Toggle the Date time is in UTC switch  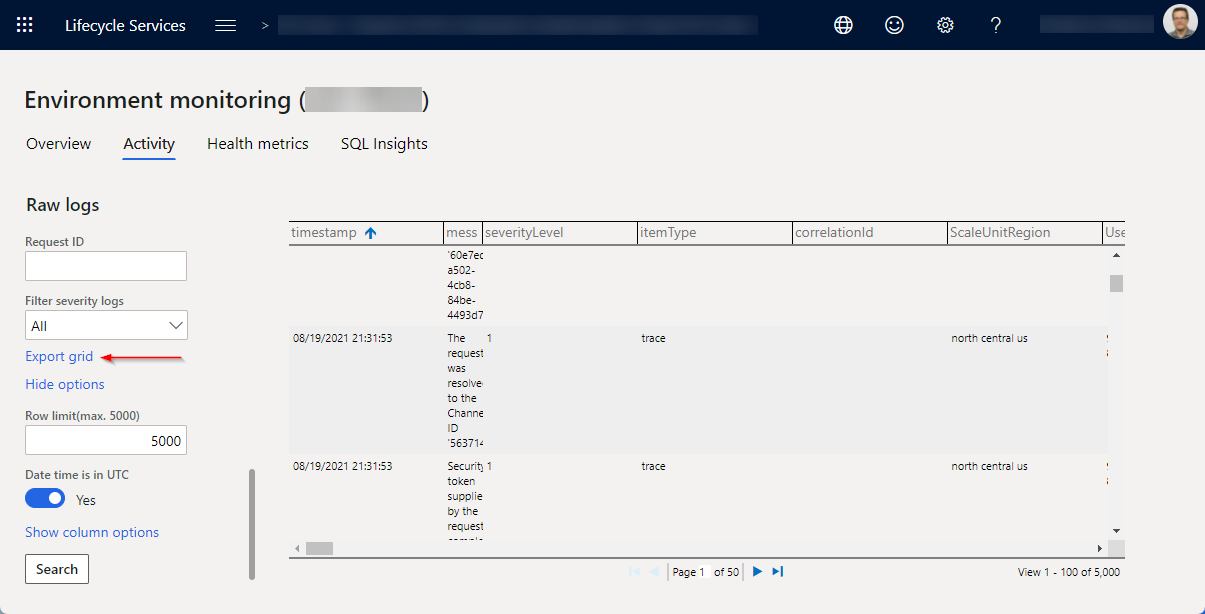tap(45, 498)
